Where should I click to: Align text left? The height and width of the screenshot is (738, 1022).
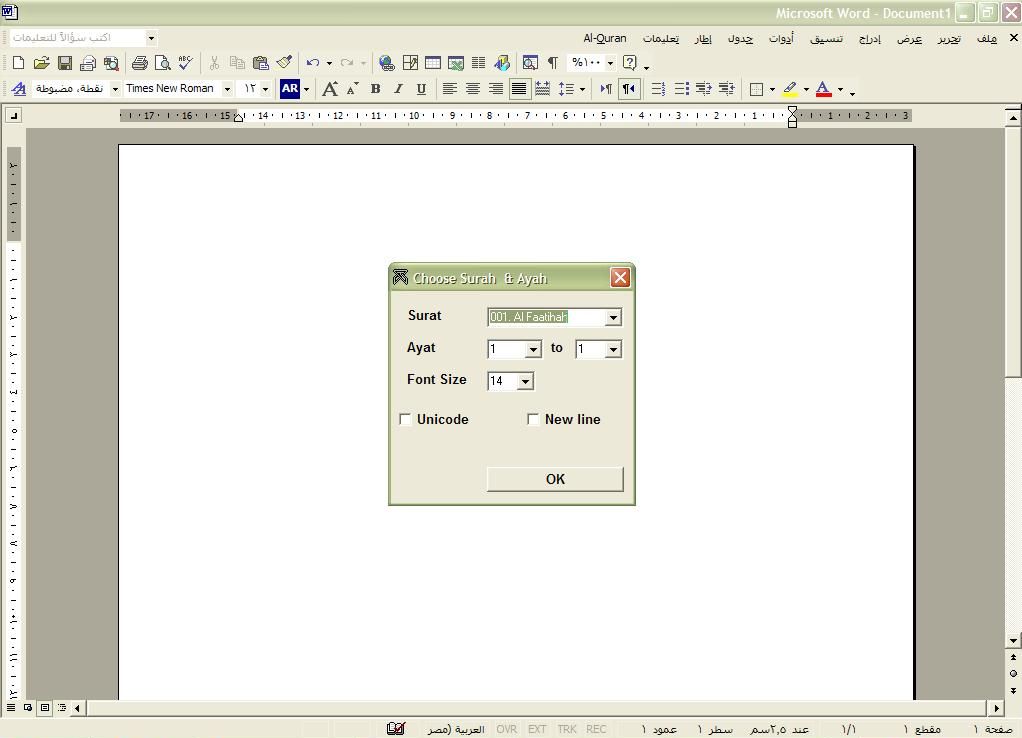(449, 89)
